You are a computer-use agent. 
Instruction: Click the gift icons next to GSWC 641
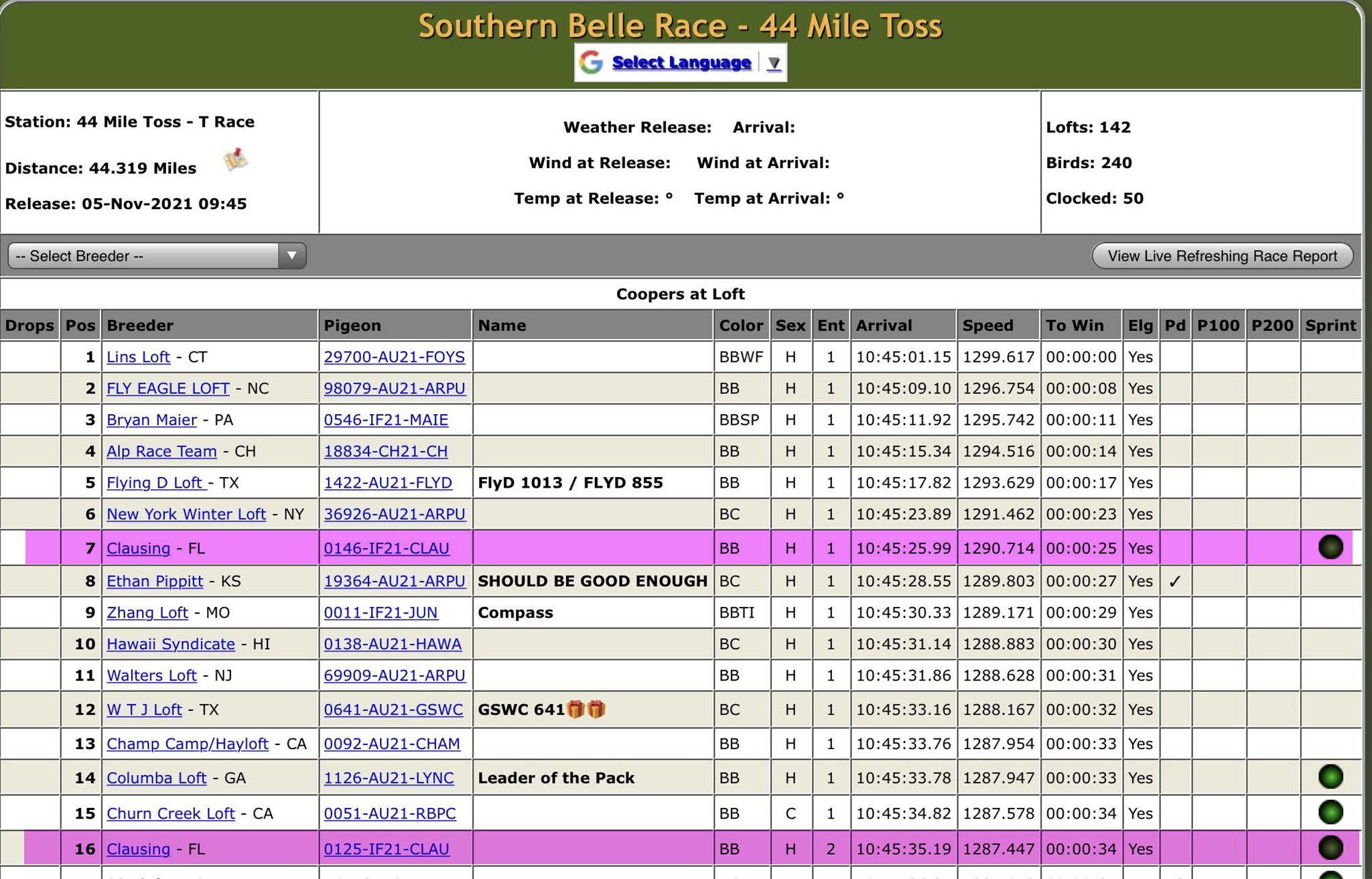pos(586,709)
